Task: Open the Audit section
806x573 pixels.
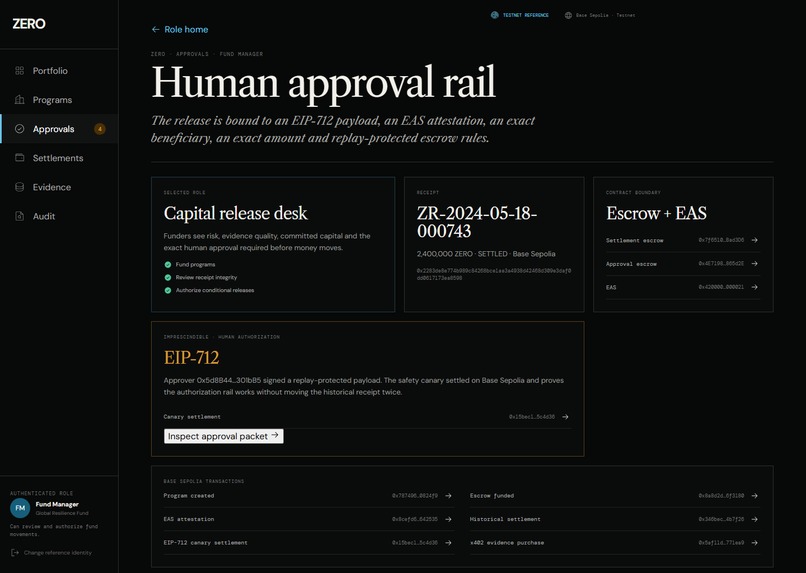Action: click(x=59, y=216)
